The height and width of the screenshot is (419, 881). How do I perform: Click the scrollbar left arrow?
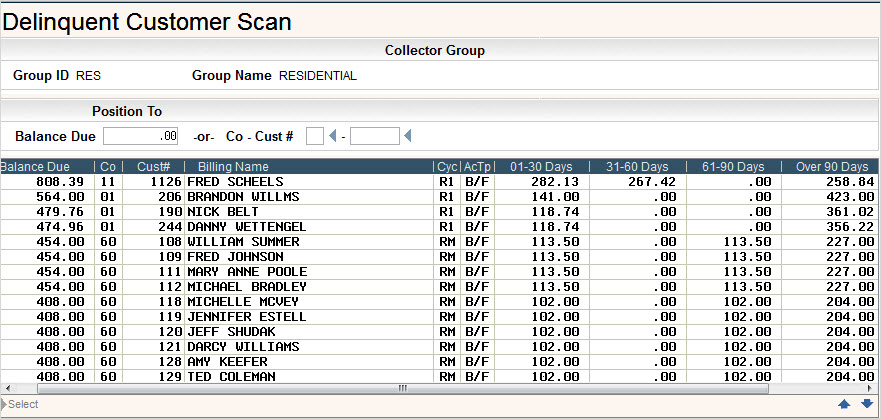point(6,389)
